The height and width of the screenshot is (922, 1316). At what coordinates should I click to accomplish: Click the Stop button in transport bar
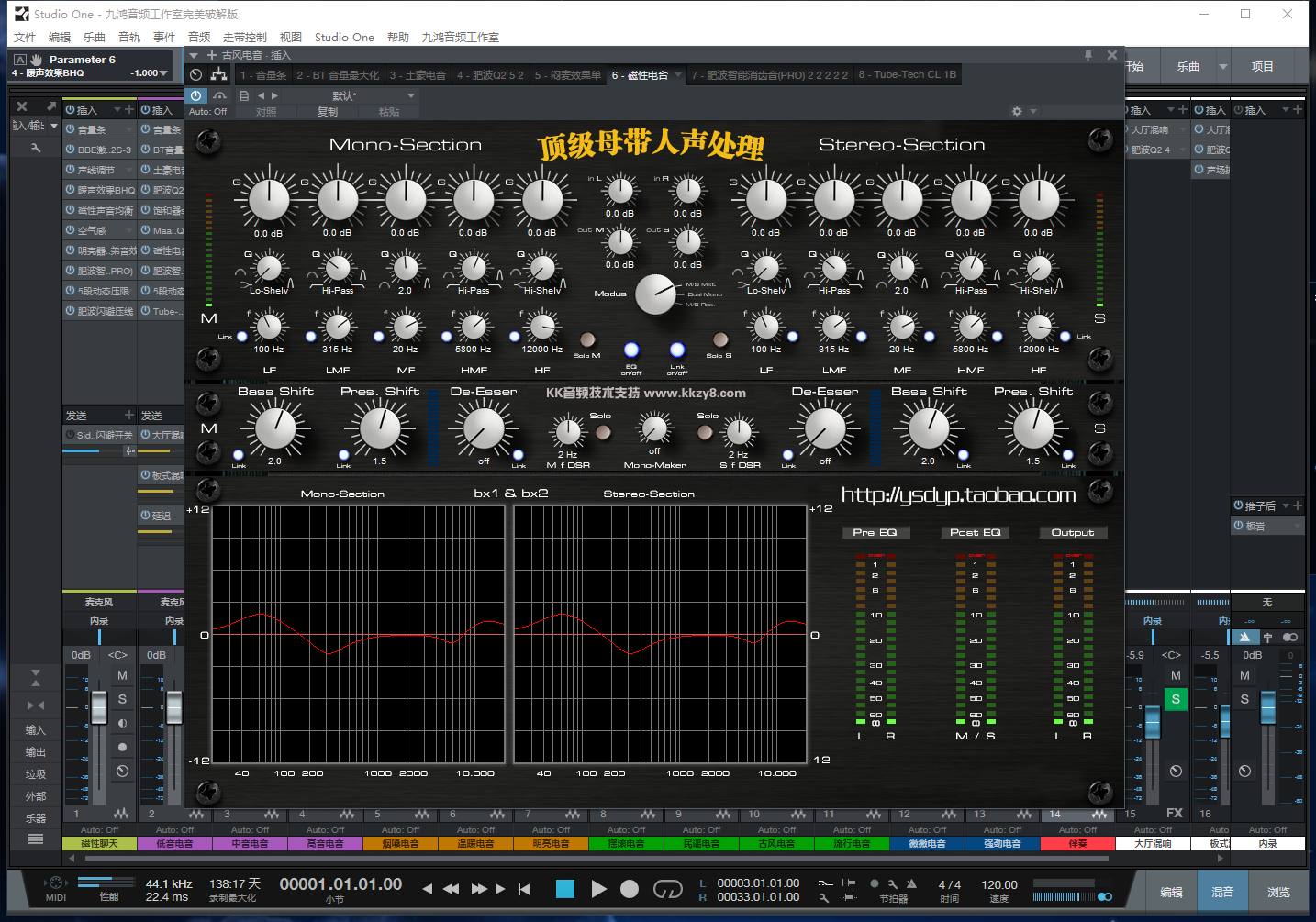pos(565,888)
